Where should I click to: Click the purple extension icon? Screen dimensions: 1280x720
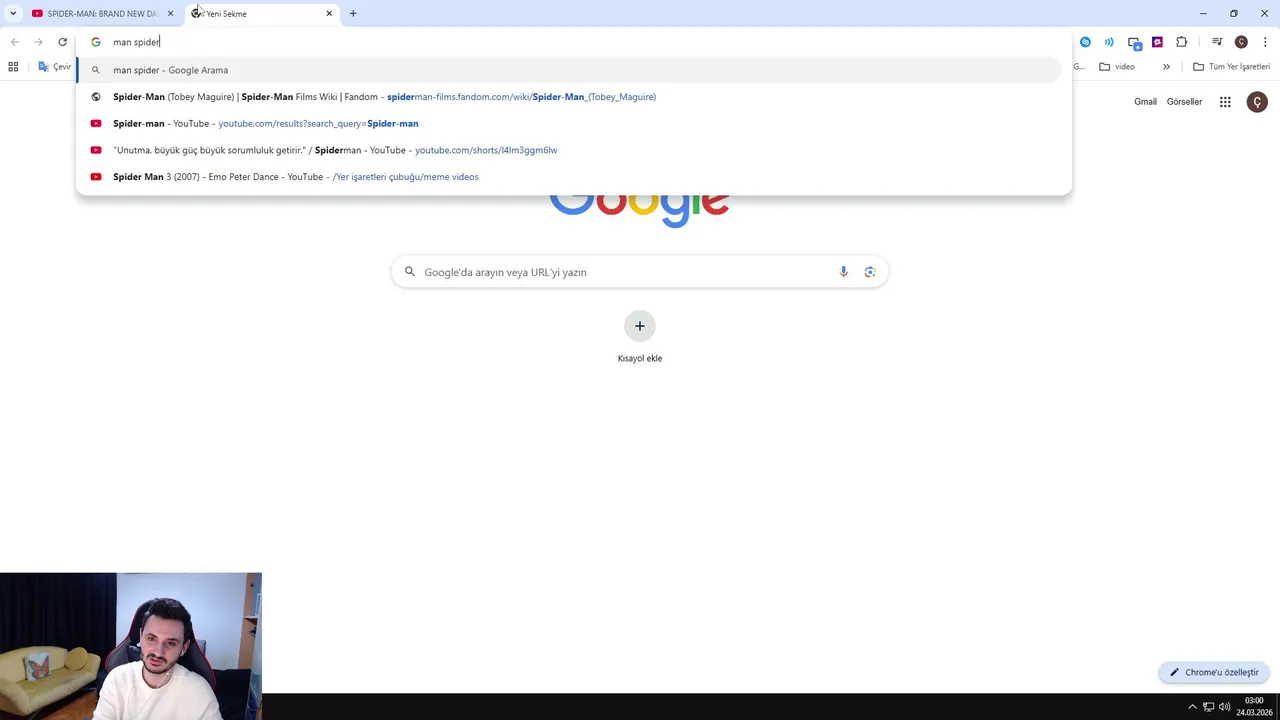tap(1157, 42)
